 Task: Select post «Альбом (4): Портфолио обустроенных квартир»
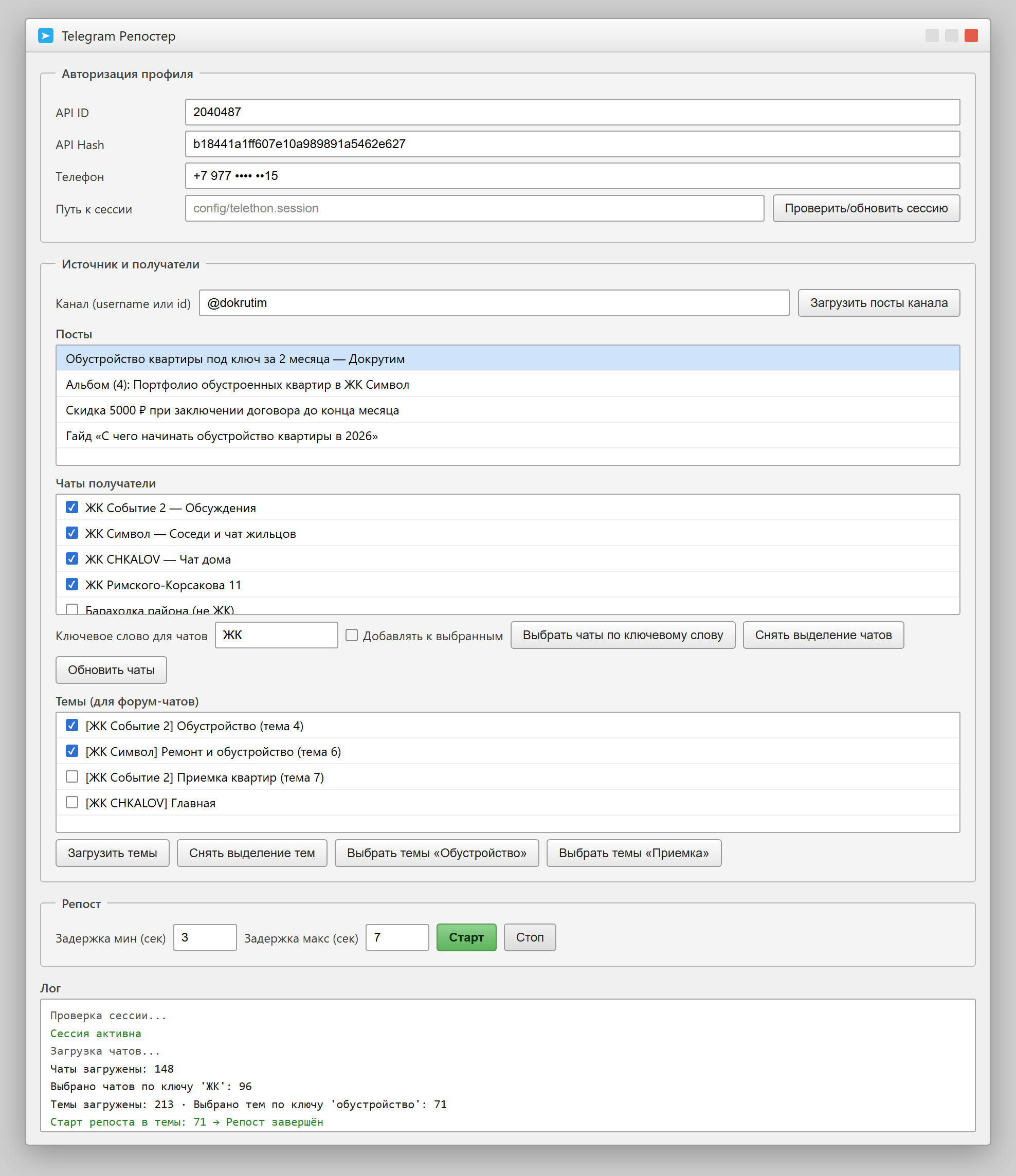tap(508, 384)
